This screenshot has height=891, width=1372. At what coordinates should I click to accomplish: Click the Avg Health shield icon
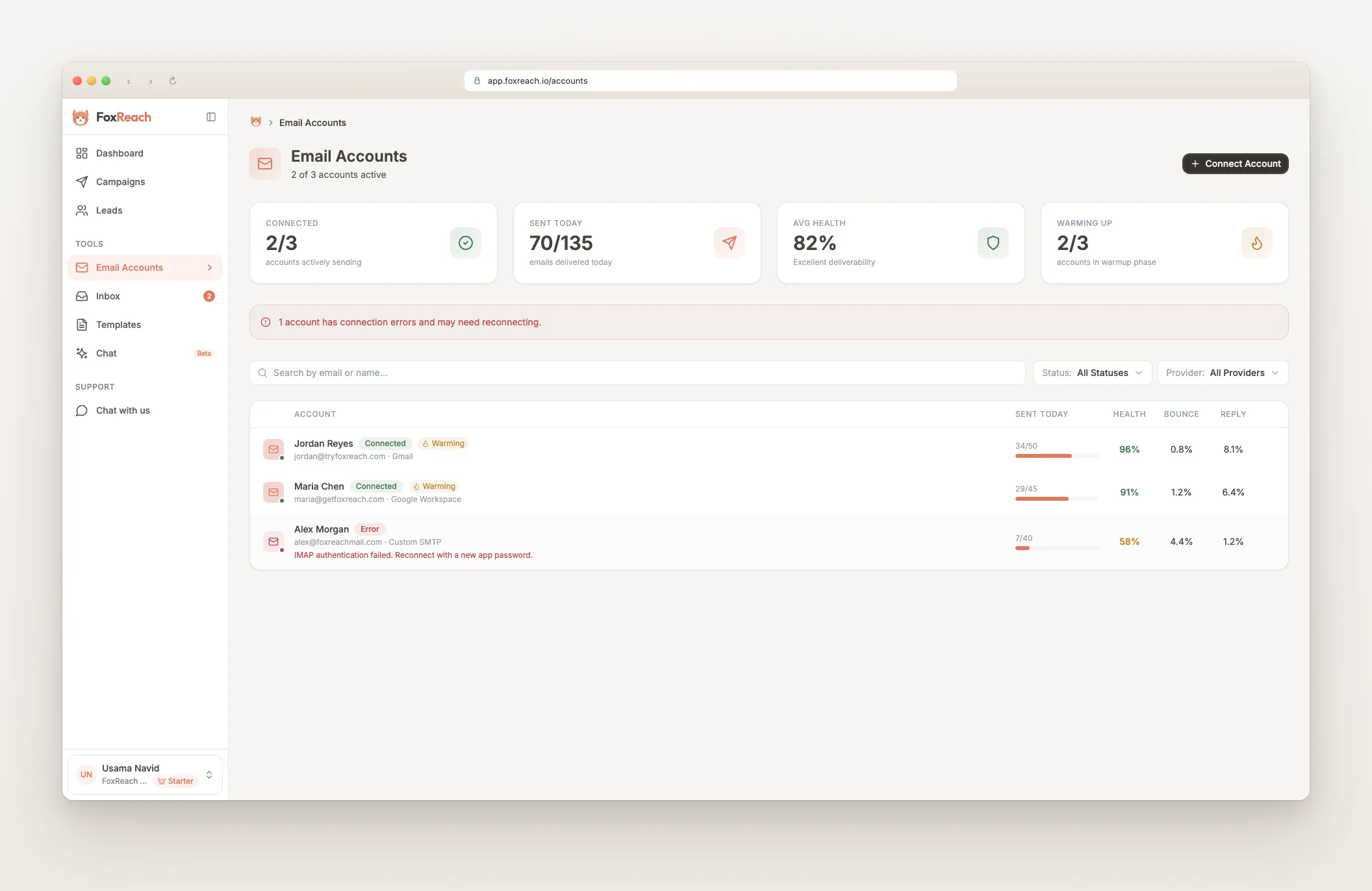pos(993,243)
